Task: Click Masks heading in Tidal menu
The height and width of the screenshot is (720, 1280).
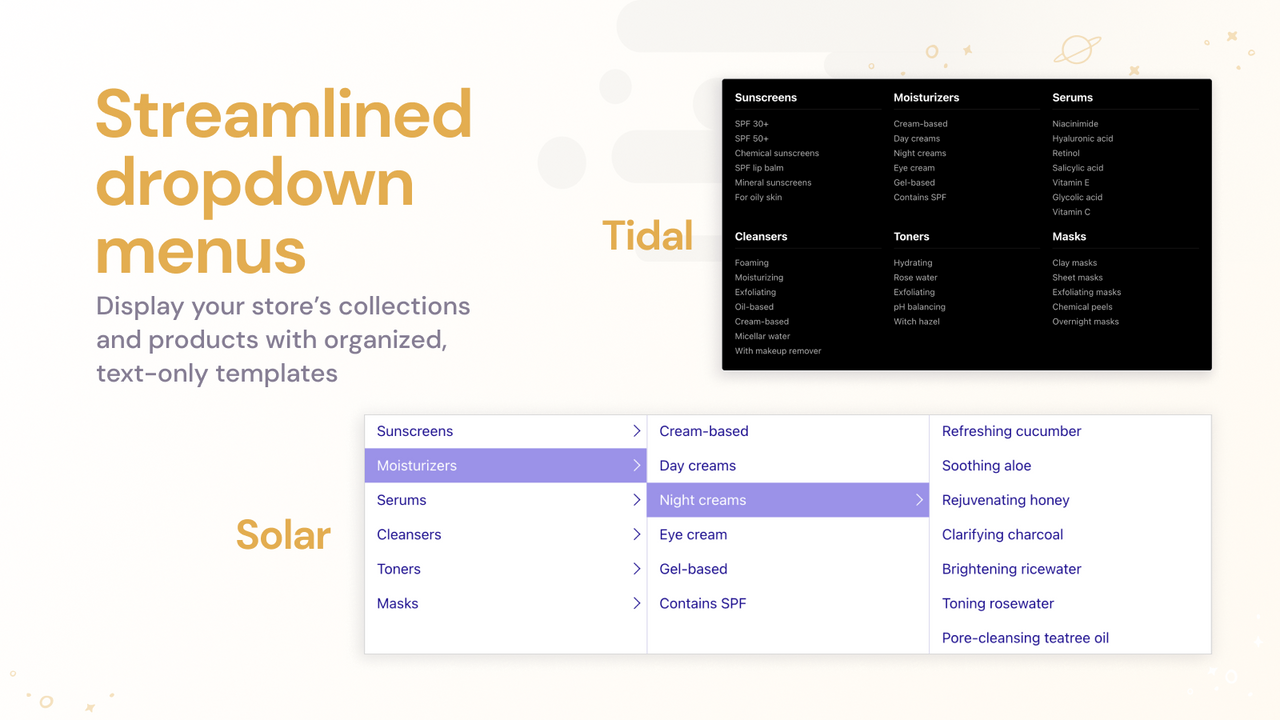Action: click(1069, 237)
